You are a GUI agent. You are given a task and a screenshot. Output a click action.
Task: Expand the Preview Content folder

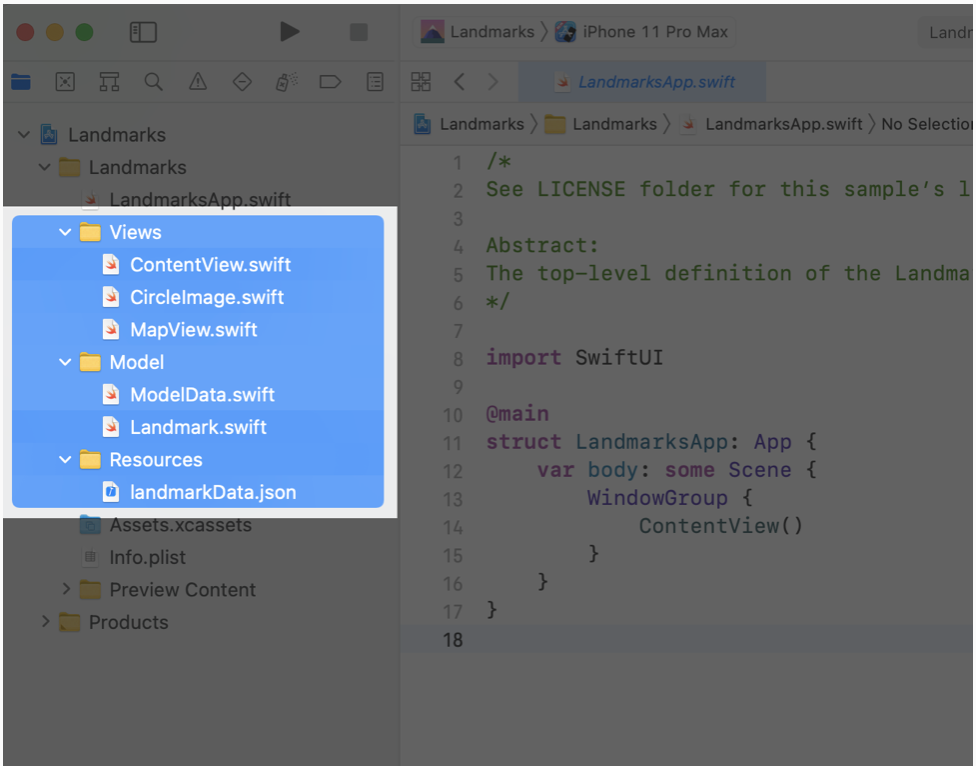[66, 589]
